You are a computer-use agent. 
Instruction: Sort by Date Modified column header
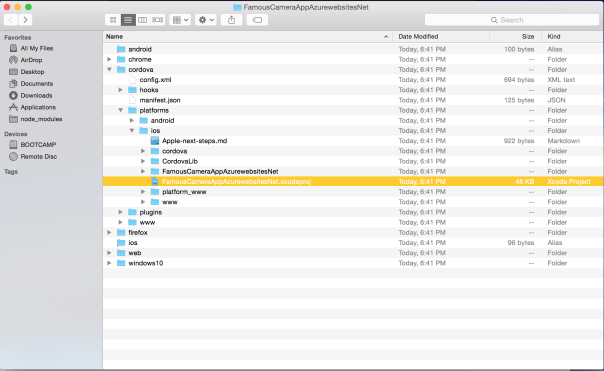441,37
